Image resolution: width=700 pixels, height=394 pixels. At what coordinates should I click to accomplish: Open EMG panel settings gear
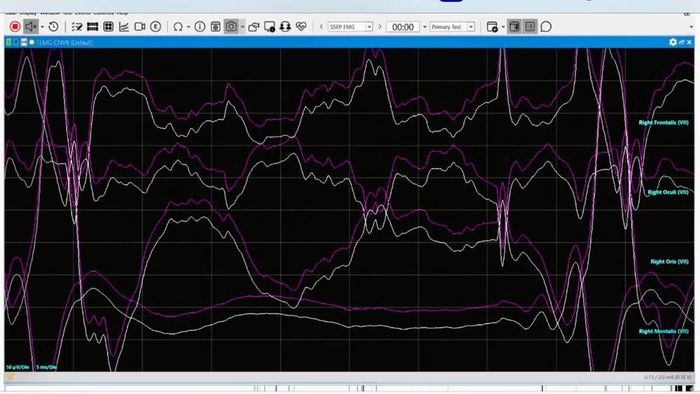point(673,42)
